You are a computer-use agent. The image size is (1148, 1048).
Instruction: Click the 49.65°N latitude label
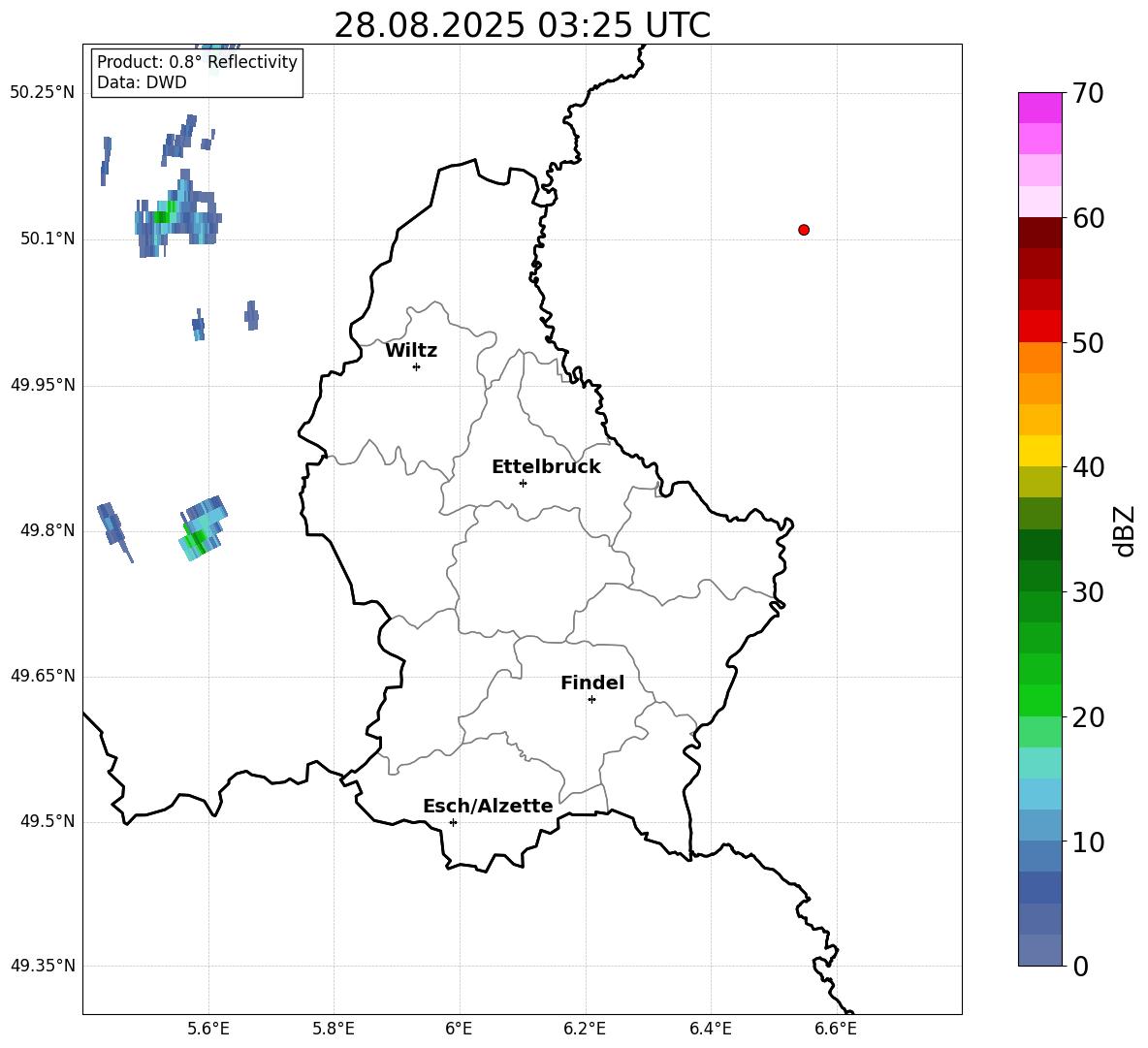point(43,675)
